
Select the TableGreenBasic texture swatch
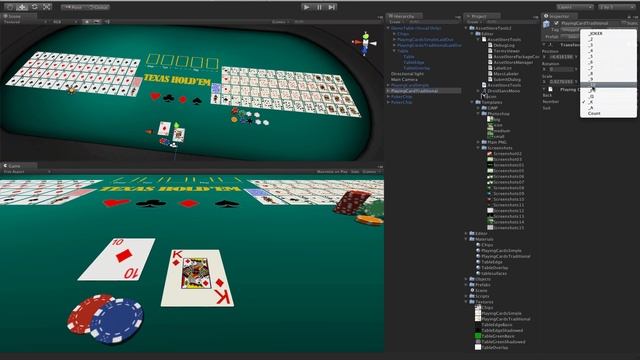point(478,336)
